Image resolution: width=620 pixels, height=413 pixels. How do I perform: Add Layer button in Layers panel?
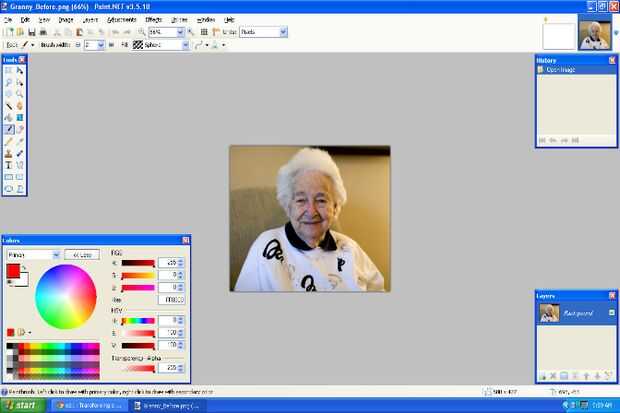(x=542, y=376)
